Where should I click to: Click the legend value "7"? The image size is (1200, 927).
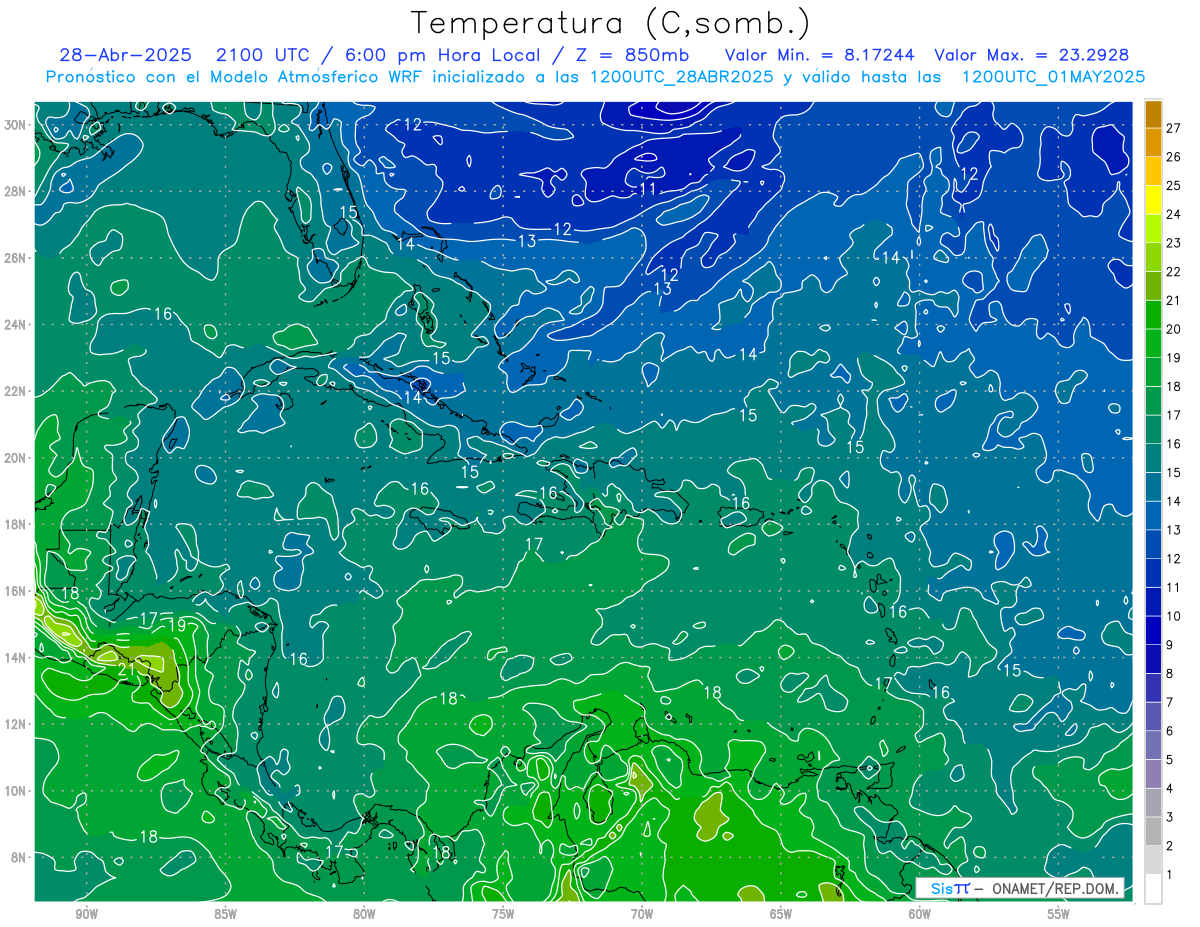point(1170,702)
